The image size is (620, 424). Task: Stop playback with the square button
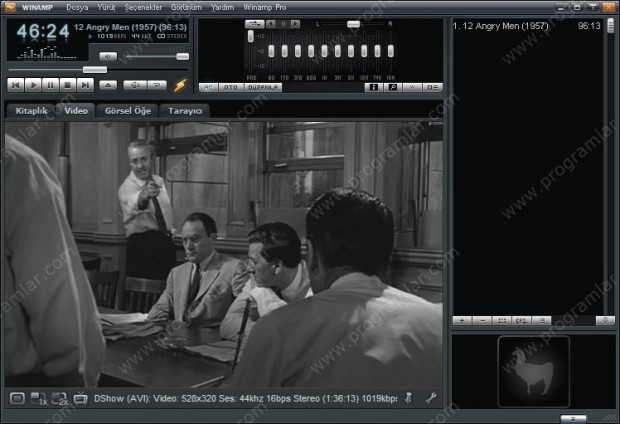[x=68, y=85]
